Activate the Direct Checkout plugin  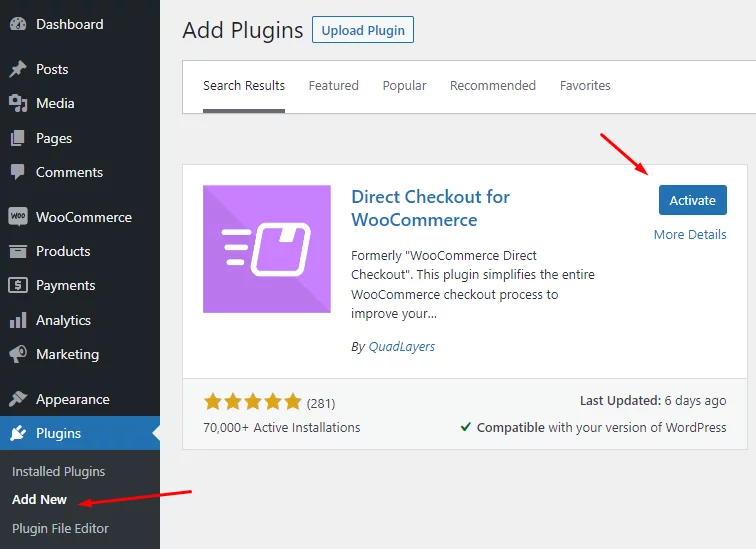pyautogui.click(x=692, y=200)
